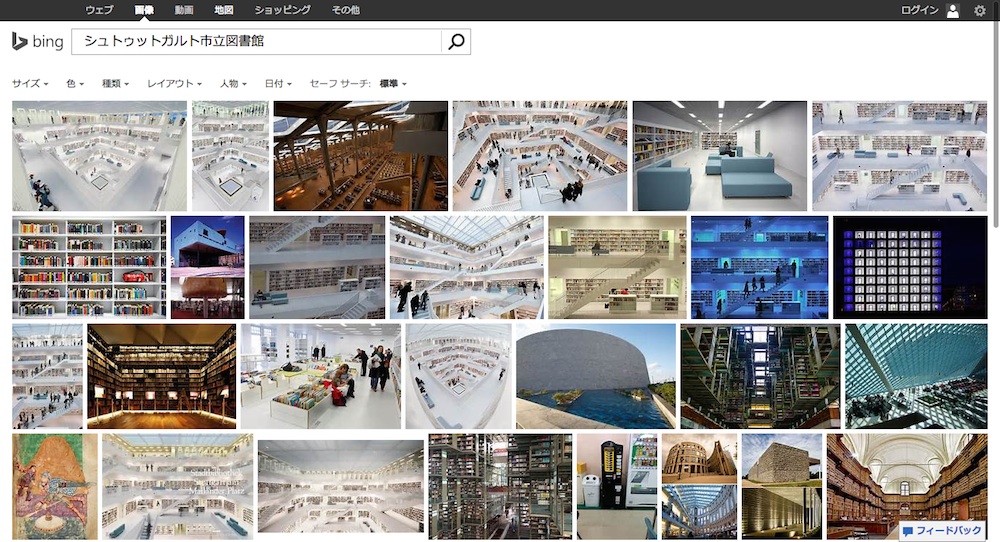
Task: Switch to the 動画 videos tab
Action: point(184,10)
